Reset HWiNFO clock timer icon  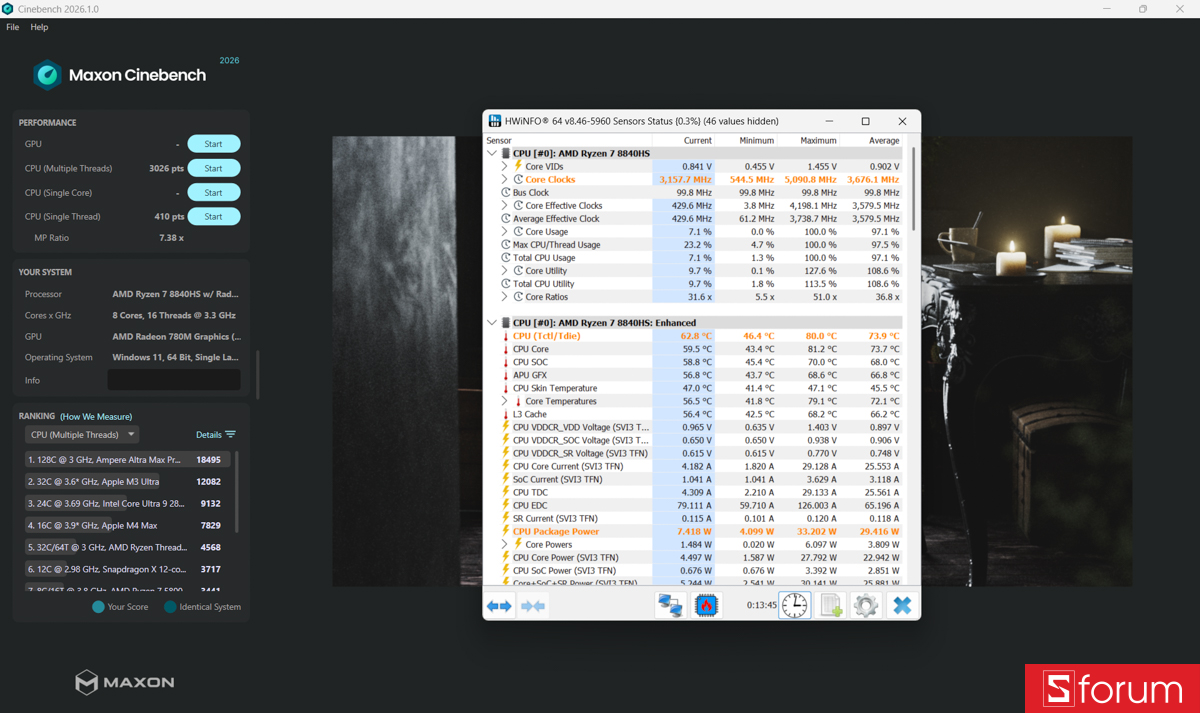pos(795,605)
